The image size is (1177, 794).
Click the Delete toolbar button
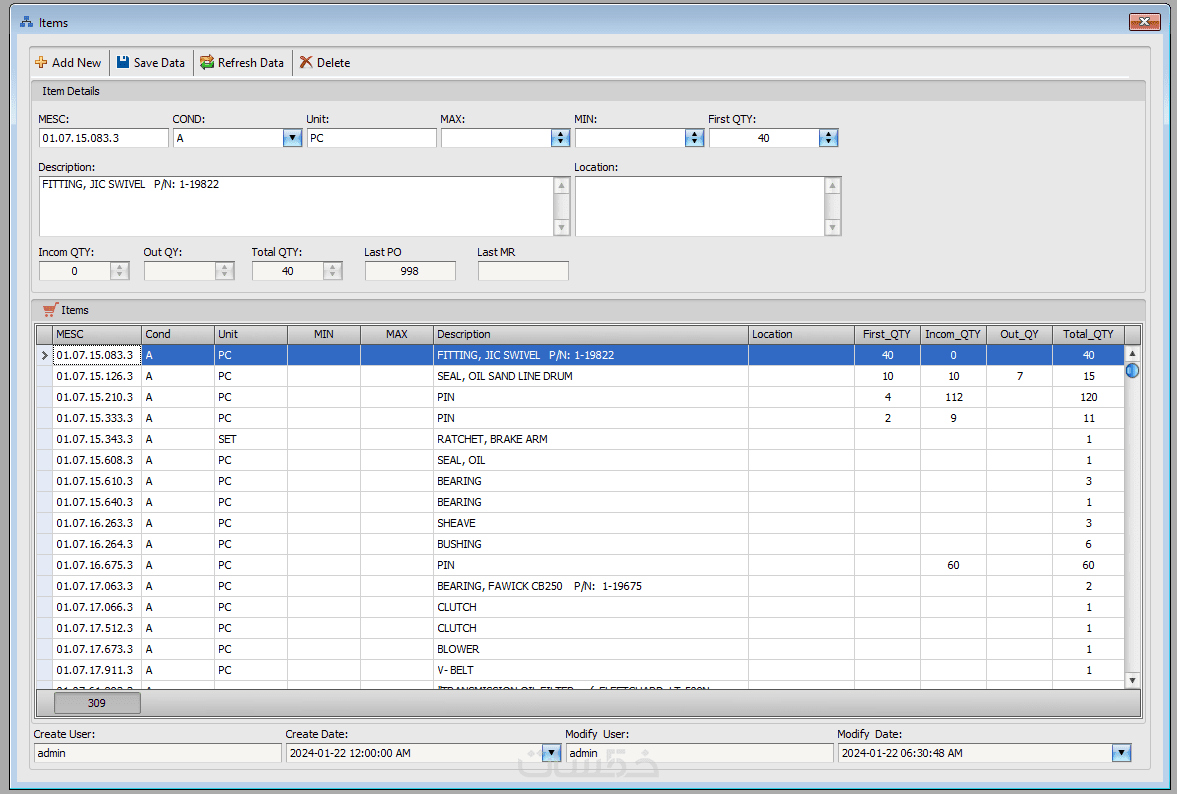pos(325,63)
